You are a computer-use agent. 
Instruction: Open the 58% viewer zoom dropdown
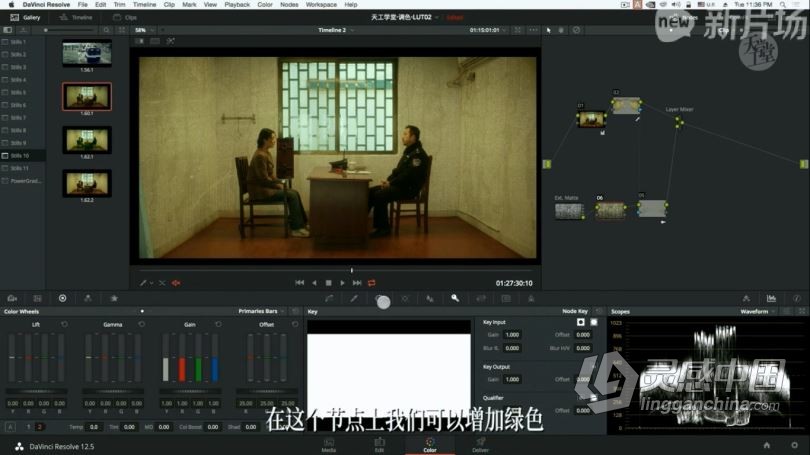[144, 30]
